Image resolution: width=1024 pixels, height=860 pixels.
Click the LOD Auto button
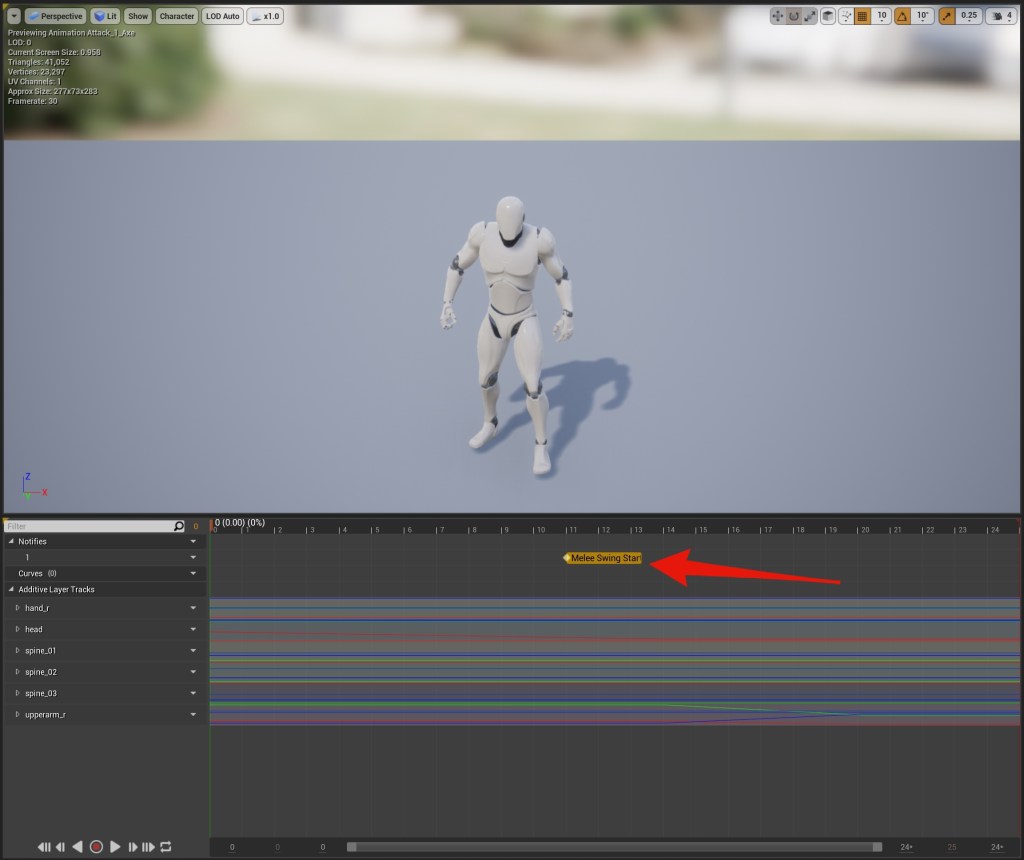pyautogui.click(x=222, y=16)
